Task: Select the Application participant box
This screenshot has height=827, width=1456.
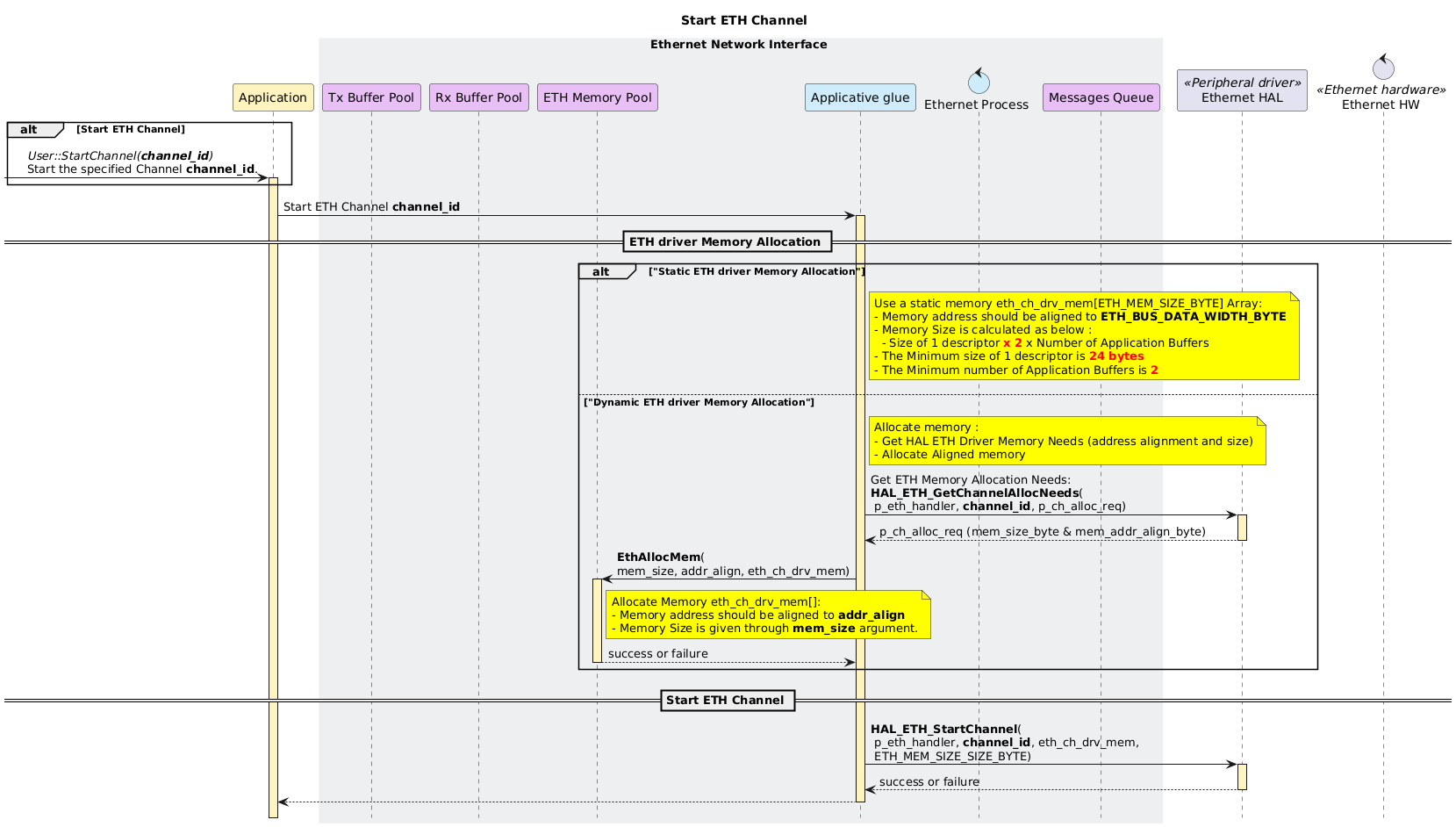Action: coord(273,97)
